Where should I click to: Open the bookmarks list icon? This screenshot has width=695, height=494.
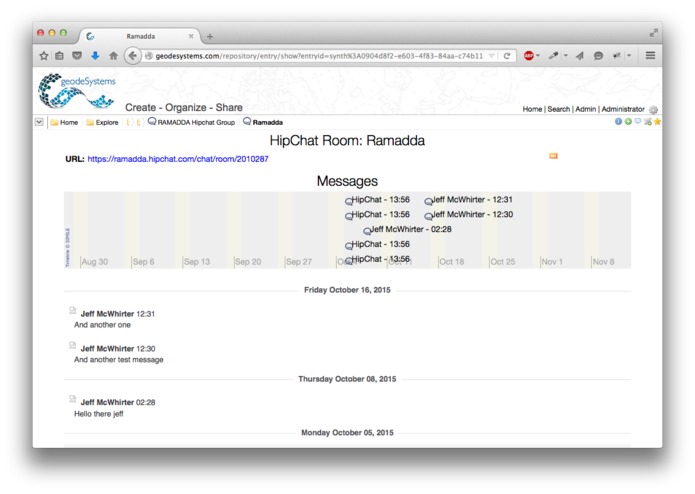(59, 56)
